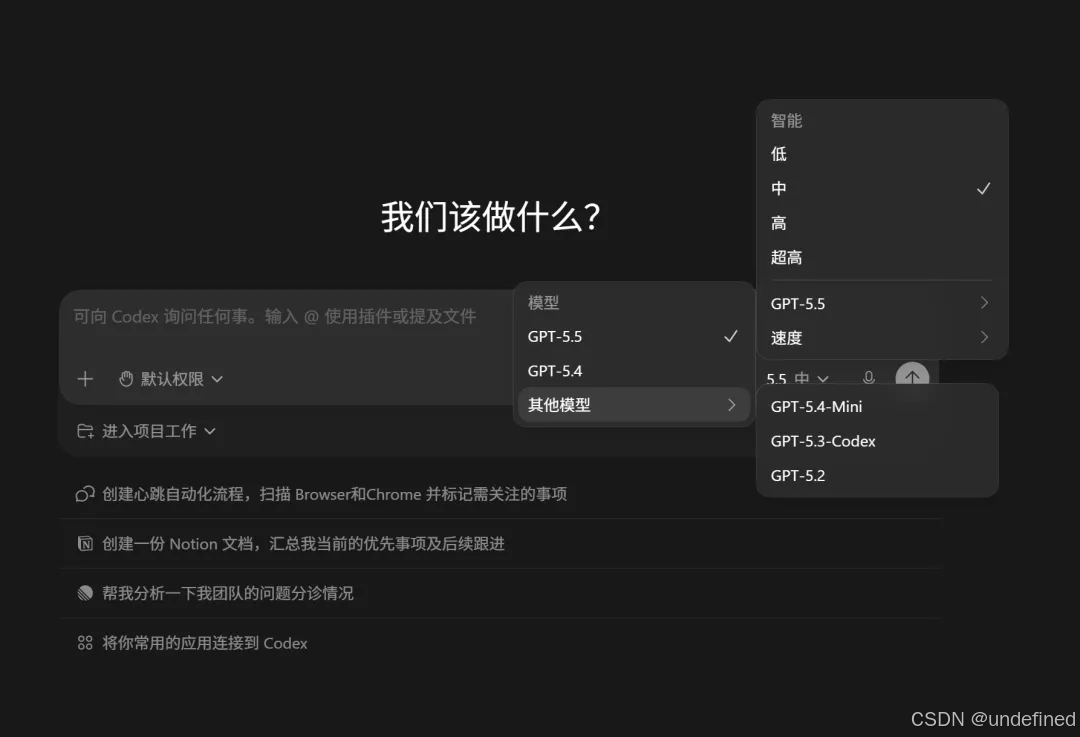This screenshot has width=1080, height=737.
Task: Open the 5.5 中 model selector
Action: coord(797,378)
